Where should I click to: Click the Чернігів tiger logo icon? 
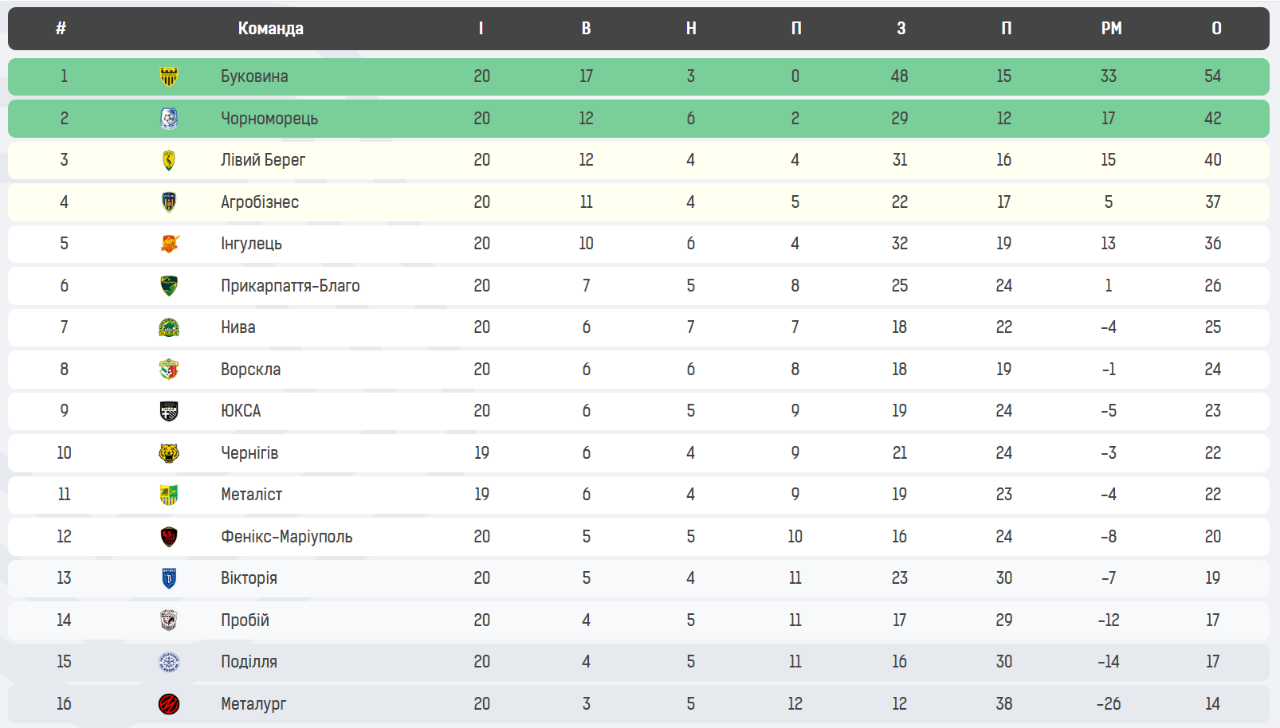point(169,453)
